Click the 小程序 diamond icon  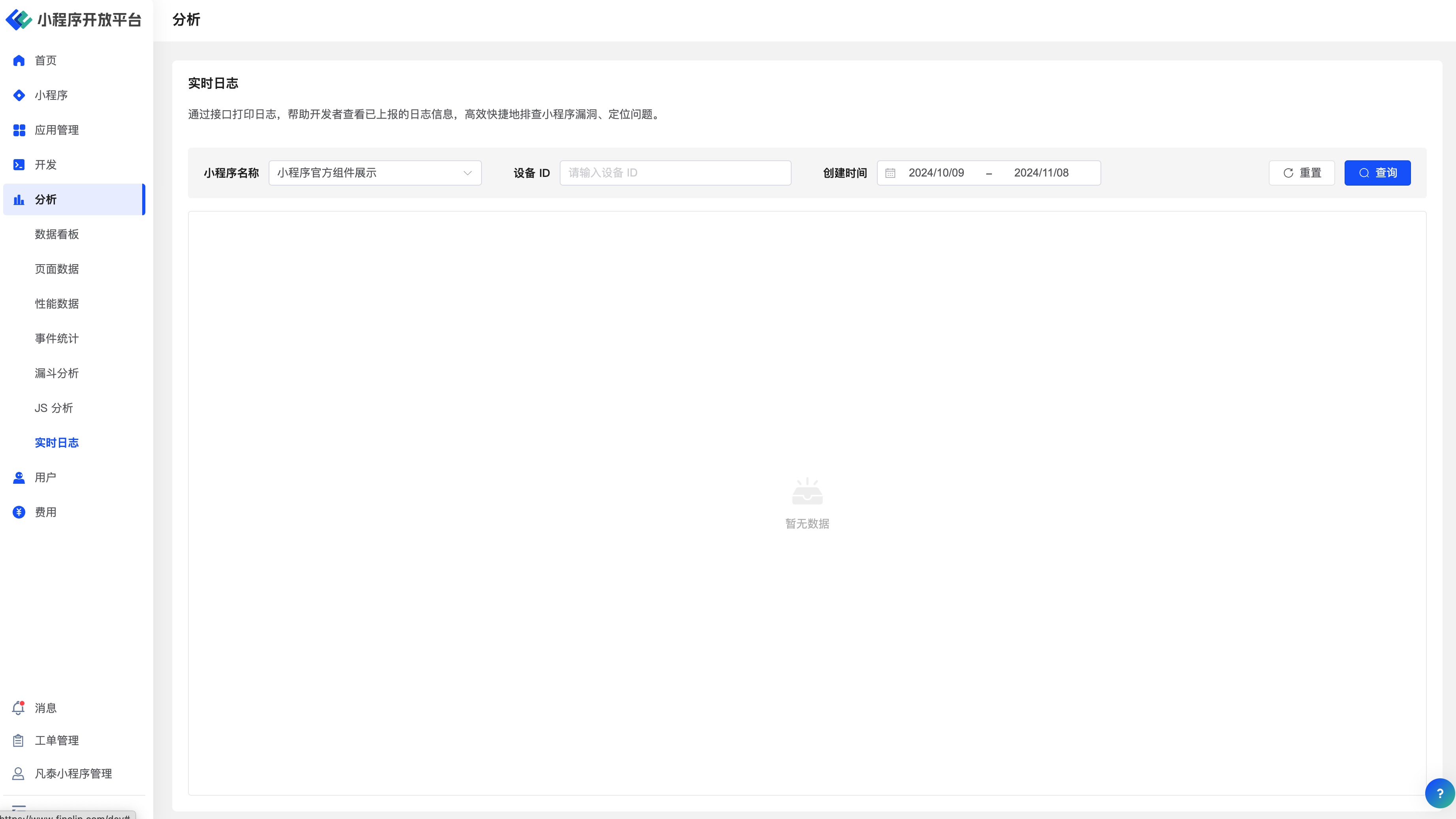(19, 96)
